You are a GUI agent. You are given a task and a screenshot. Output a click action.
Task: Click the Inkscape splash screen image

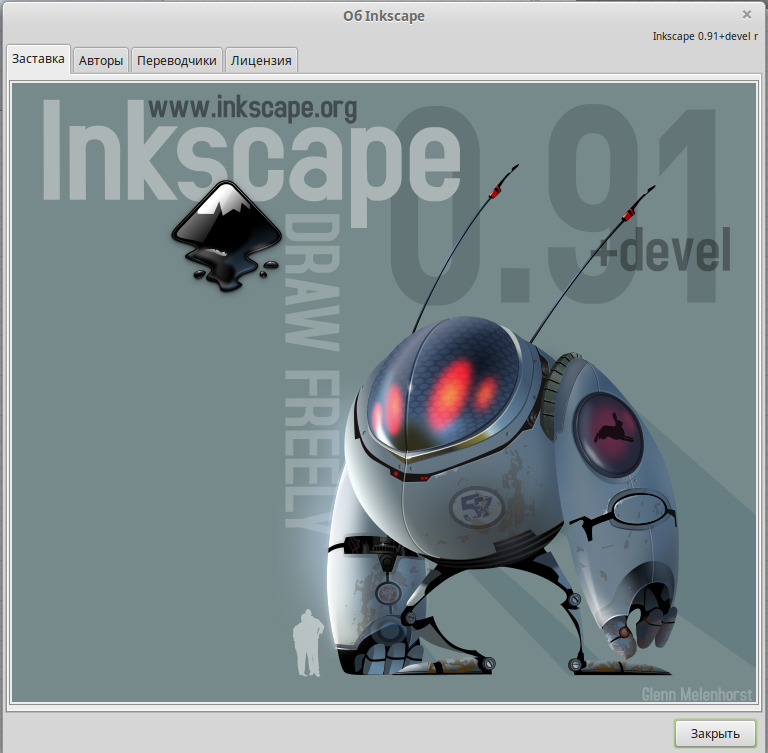click(x=384, y=392)
